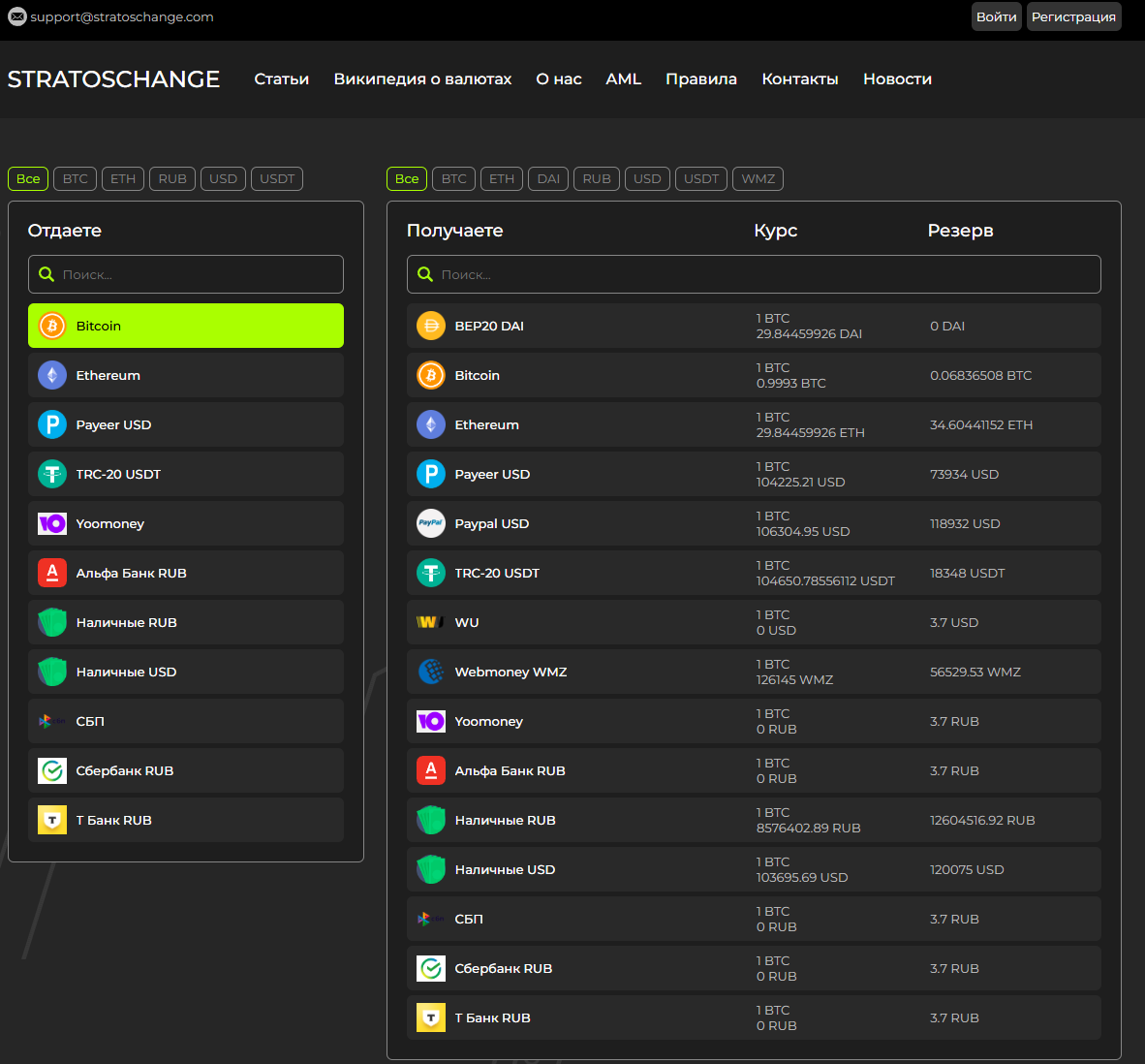Click the Ethereum icon in the Получаете list
The width and height of the screenshot is (1145, 1064).
431,424
